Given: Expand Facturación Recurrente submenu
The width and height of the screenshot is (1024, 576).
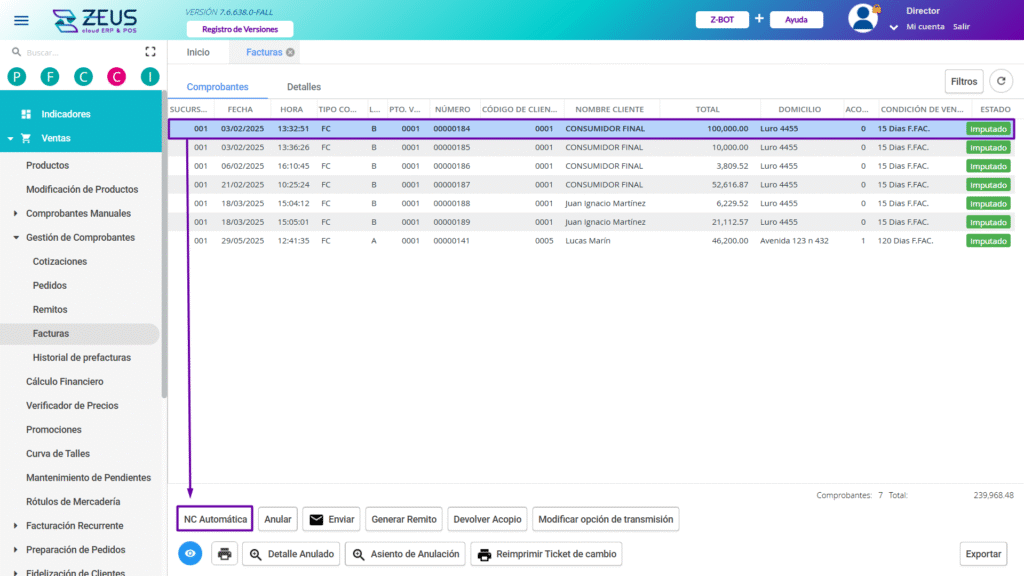Looking at the screenshot, I should pos(16,526).
